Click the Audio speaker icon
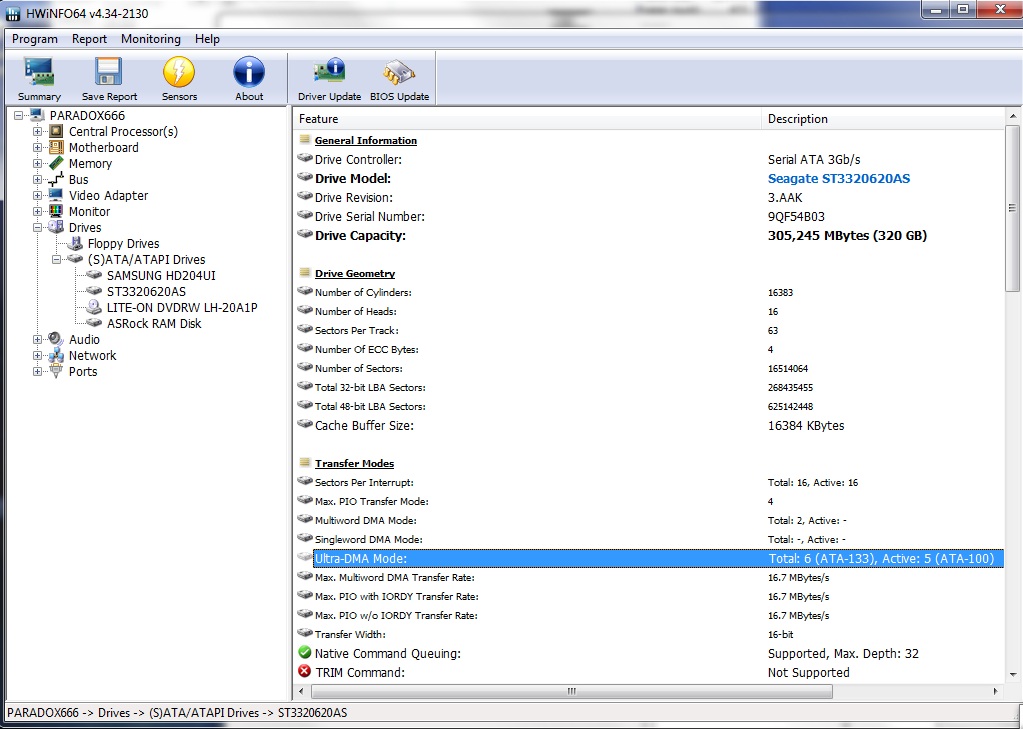 tap(57, 339)
